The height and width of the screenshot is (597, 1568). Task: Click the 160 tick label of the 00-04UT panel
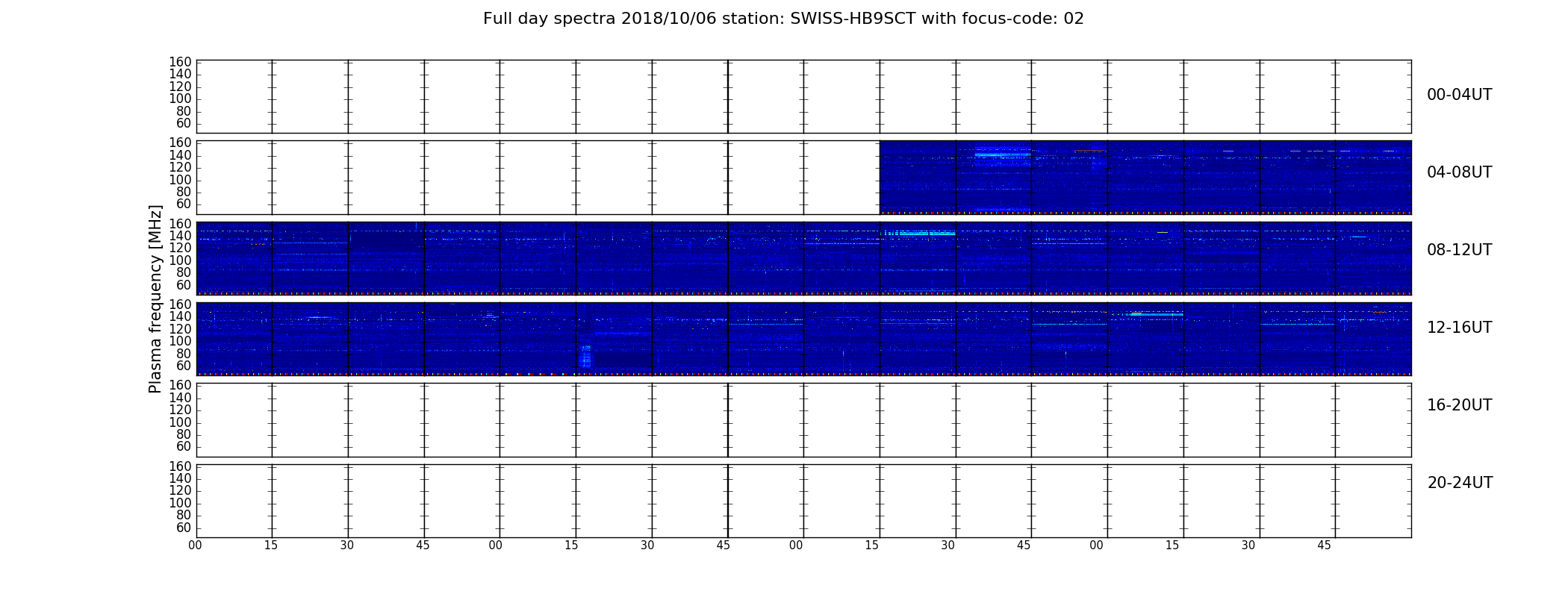(181, 62)
